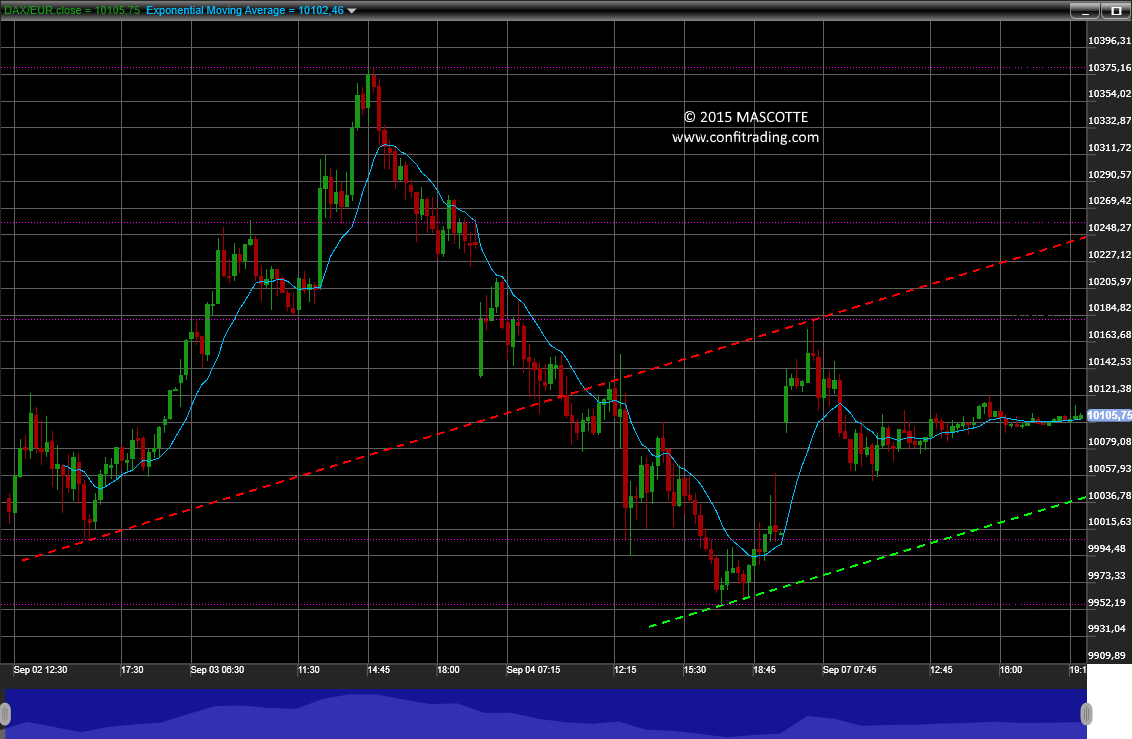Click the 10332,87 price axis label

pos(1109,121)
